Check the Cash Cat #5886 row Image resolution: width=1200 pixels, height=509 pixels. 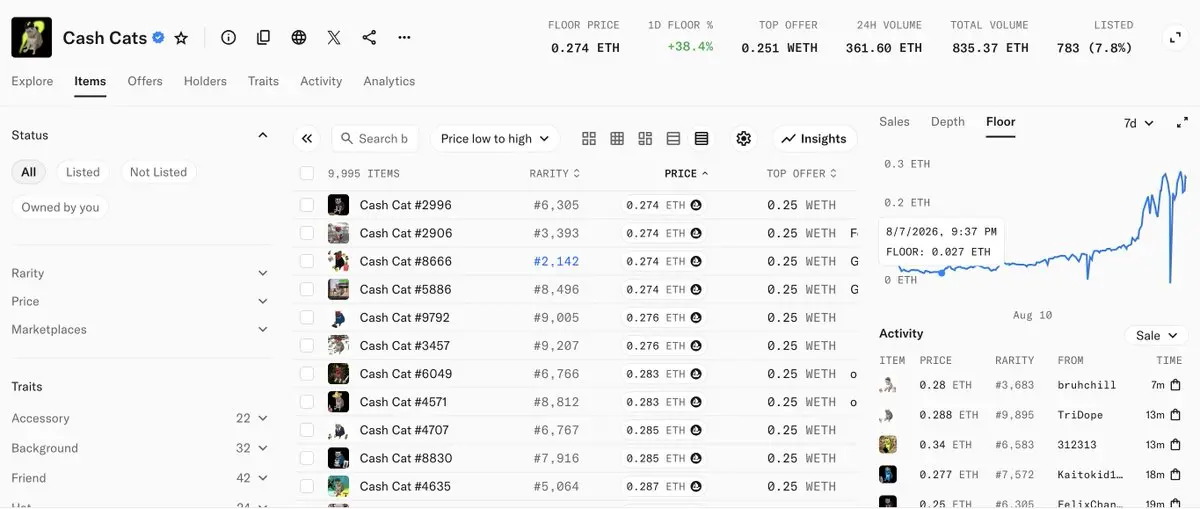(x=307, y=289)
